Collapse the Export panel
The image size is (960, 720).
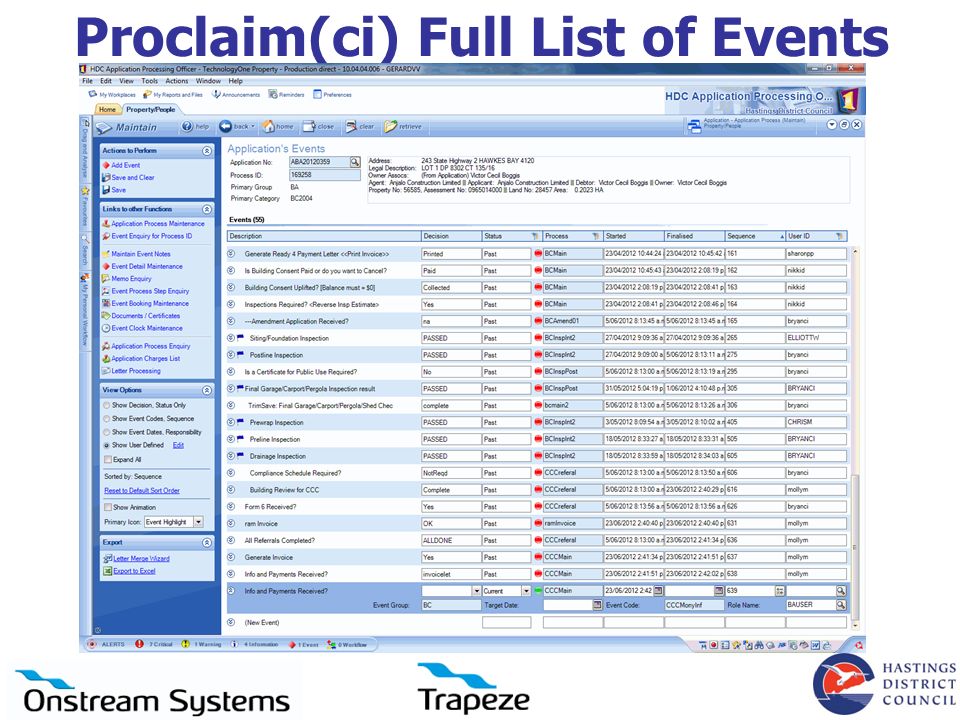(207, 542)
